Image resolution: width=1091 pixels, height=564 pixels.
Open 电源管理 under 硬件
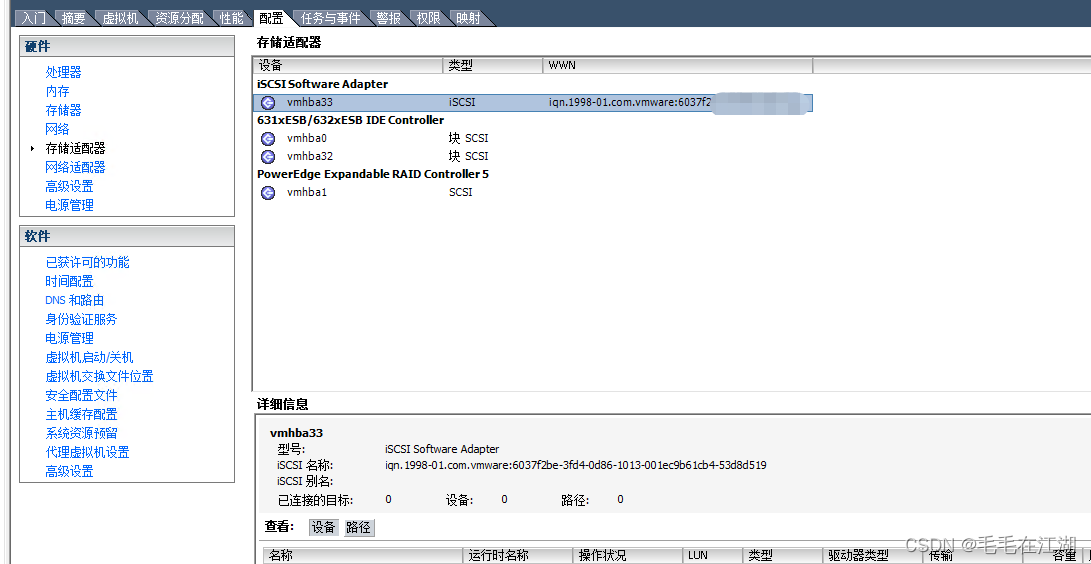pos(69,205)
